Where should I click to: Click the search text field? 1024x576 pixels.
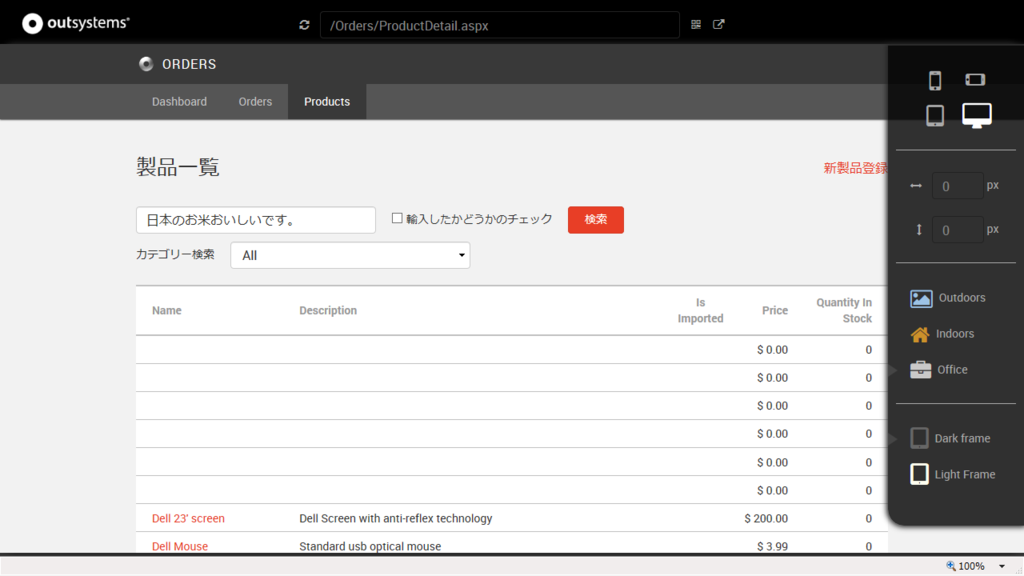(256, 220)
